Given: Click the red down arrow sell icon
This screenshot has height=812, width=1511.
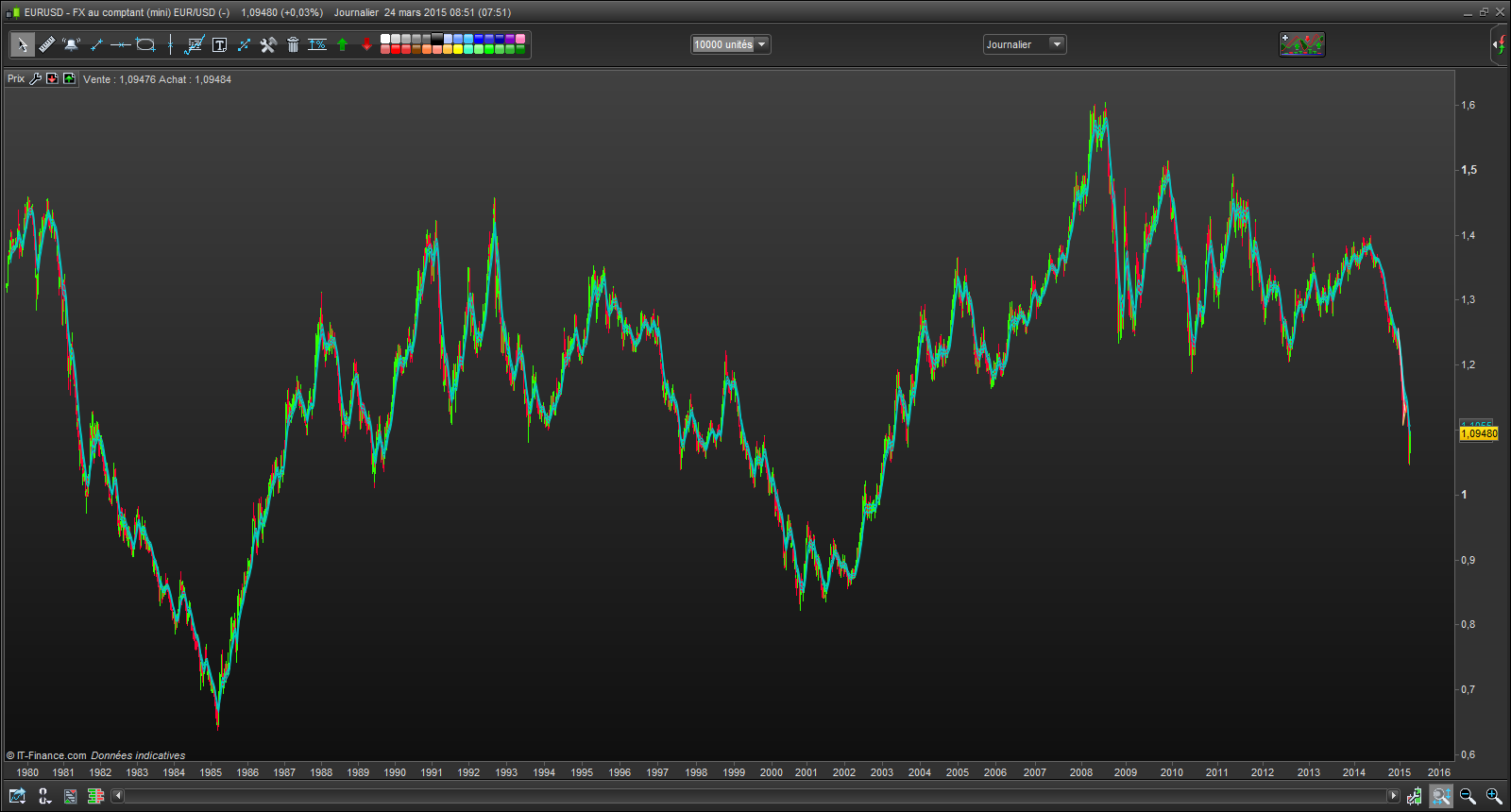Looking at the screenshot, I should click(x=52, y=79).
